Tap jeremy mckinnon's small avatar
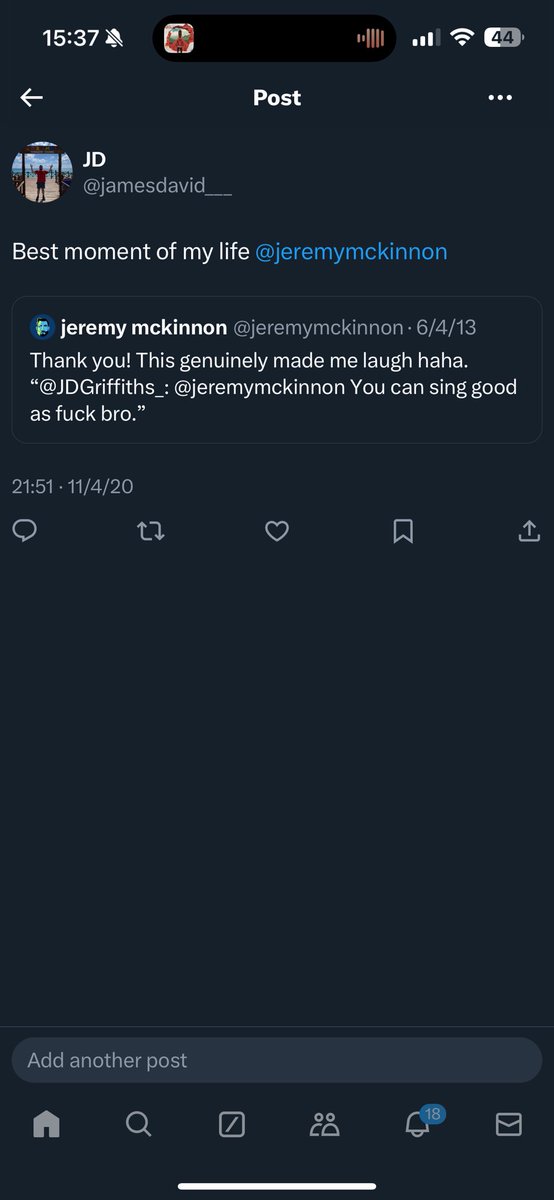The width and height of the screenshot is (554, 1200). click(42, 327)
